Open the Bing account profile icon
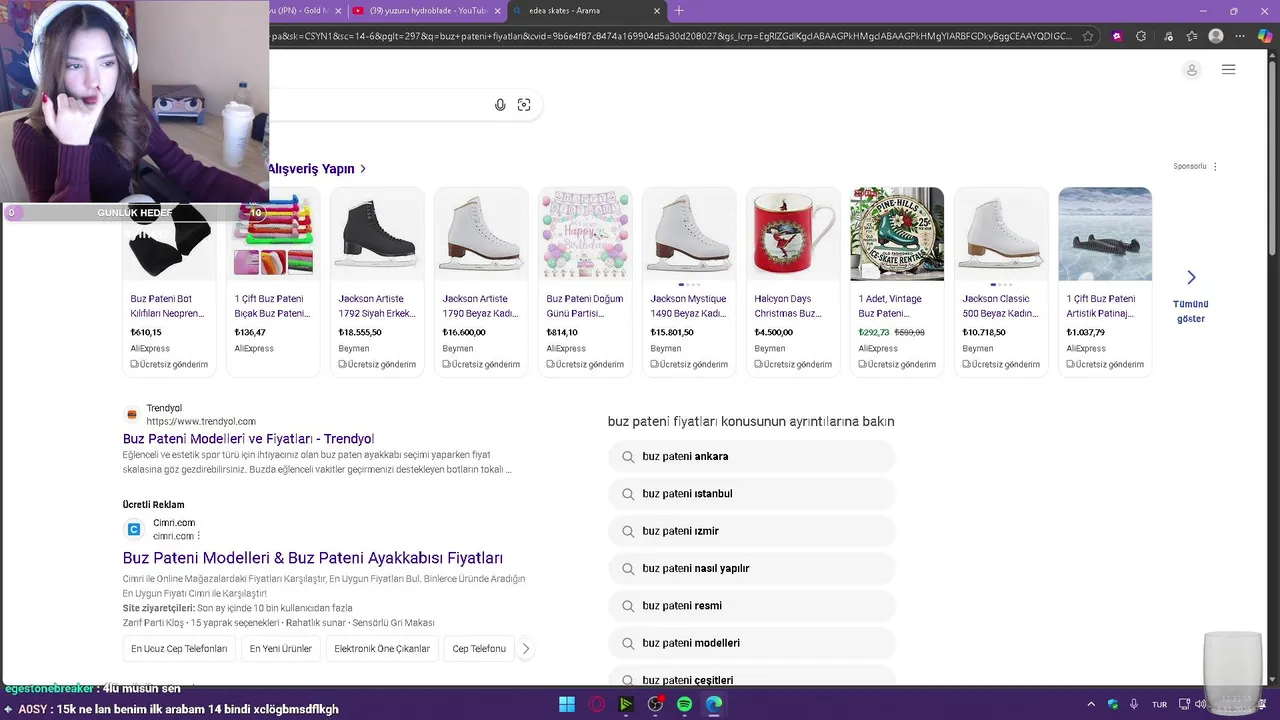 click(x=1191, y=70)
